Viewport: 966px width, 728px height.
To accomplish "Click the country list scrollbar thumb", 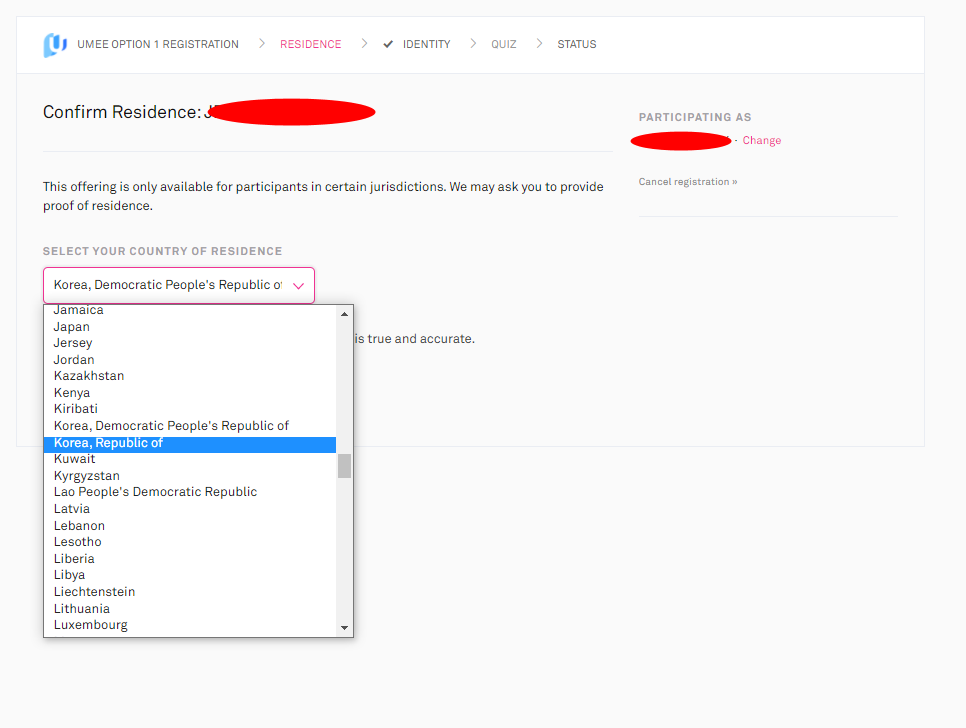I will click(x=344, y=466).
